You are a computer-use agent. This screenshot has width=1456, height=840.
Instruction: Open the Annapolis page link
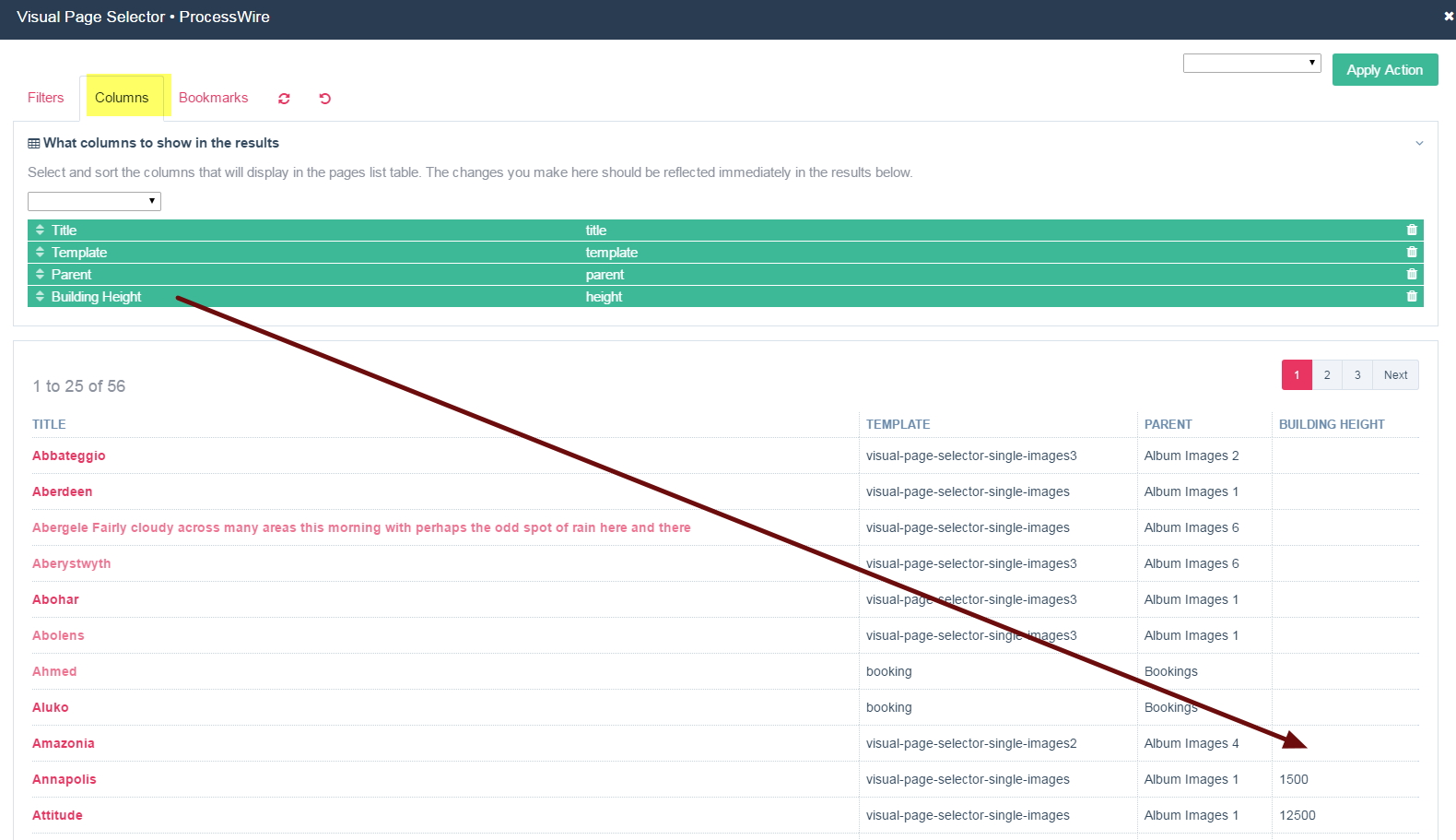click(65, 779)
